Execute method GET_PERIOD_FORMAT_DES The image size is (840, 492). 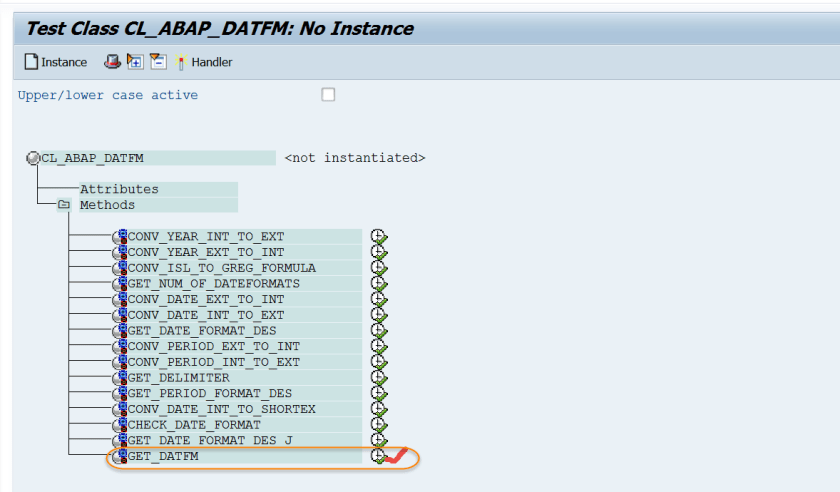pos(379,393)
